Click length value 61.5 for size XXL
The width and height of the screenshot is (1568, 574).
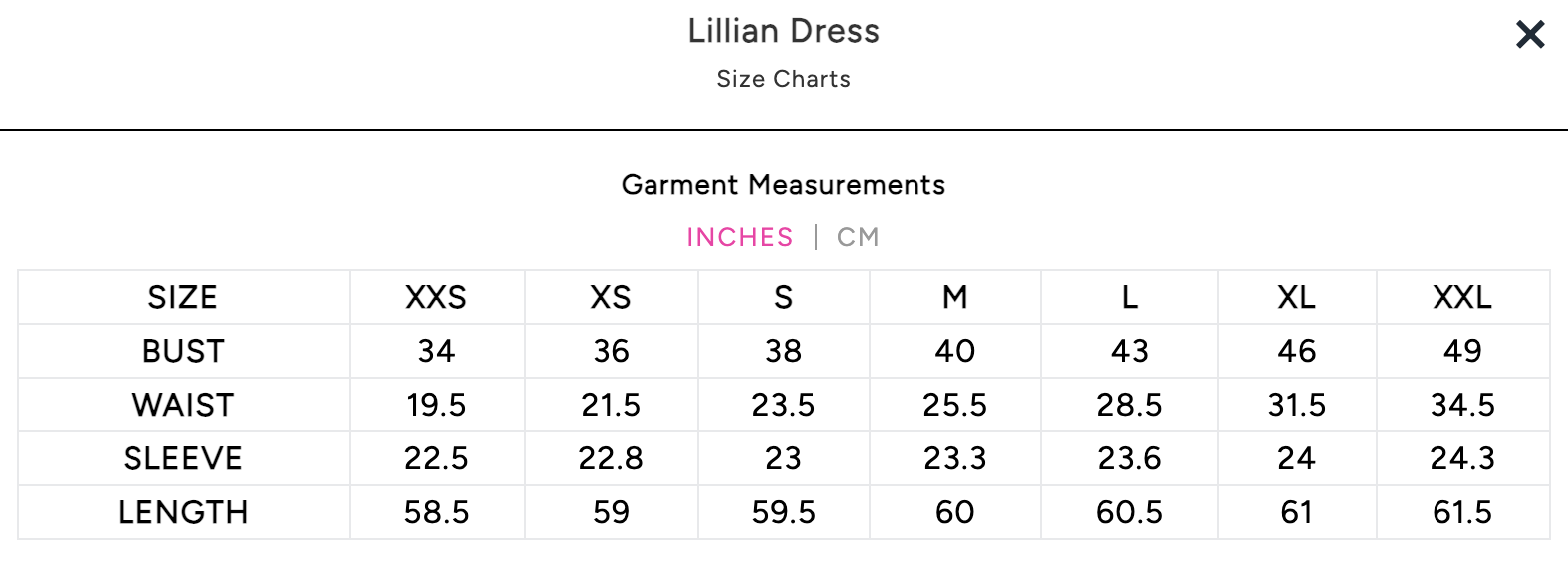coord(1462,512)
